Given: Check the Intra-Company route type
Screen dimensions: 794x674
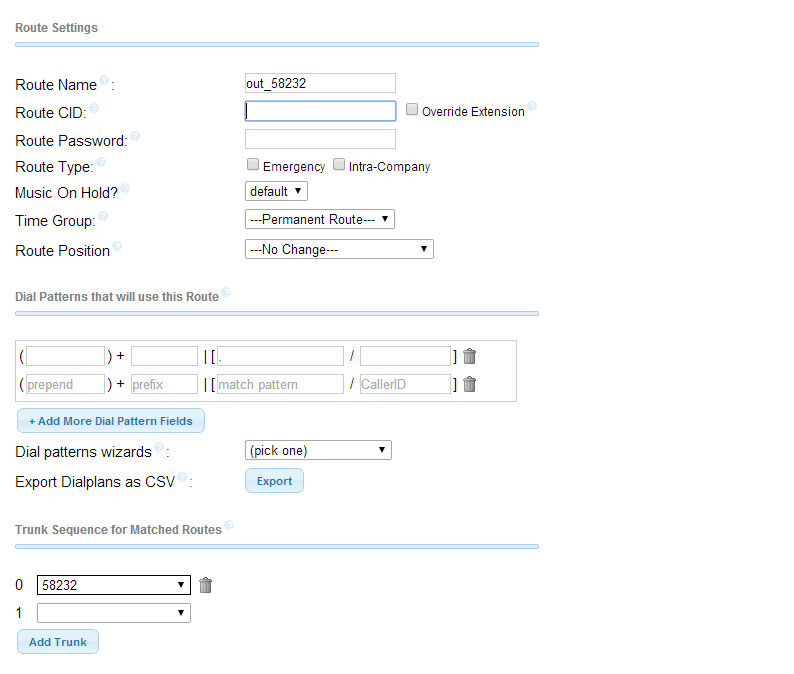Looking at the screenshot, I should 339,165.
